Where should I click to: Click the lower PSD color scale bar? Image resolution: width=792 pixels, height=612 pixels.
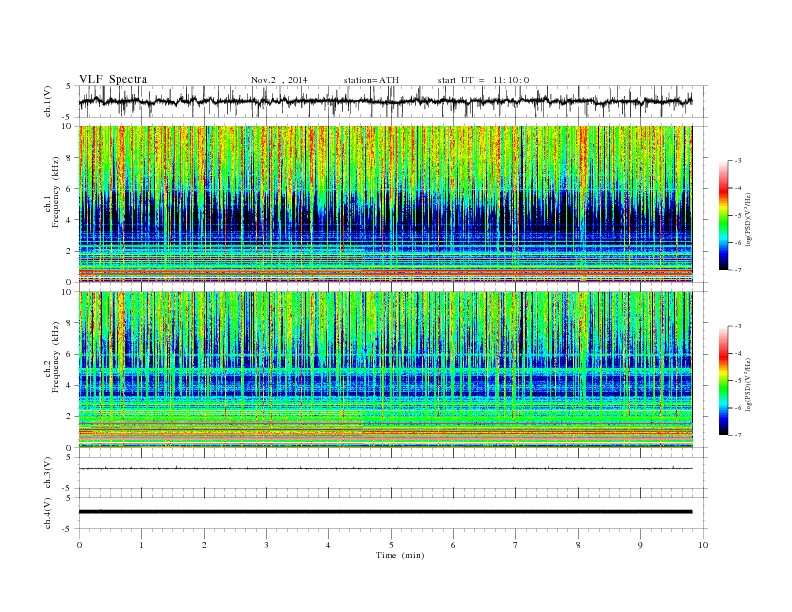[724, 381]
